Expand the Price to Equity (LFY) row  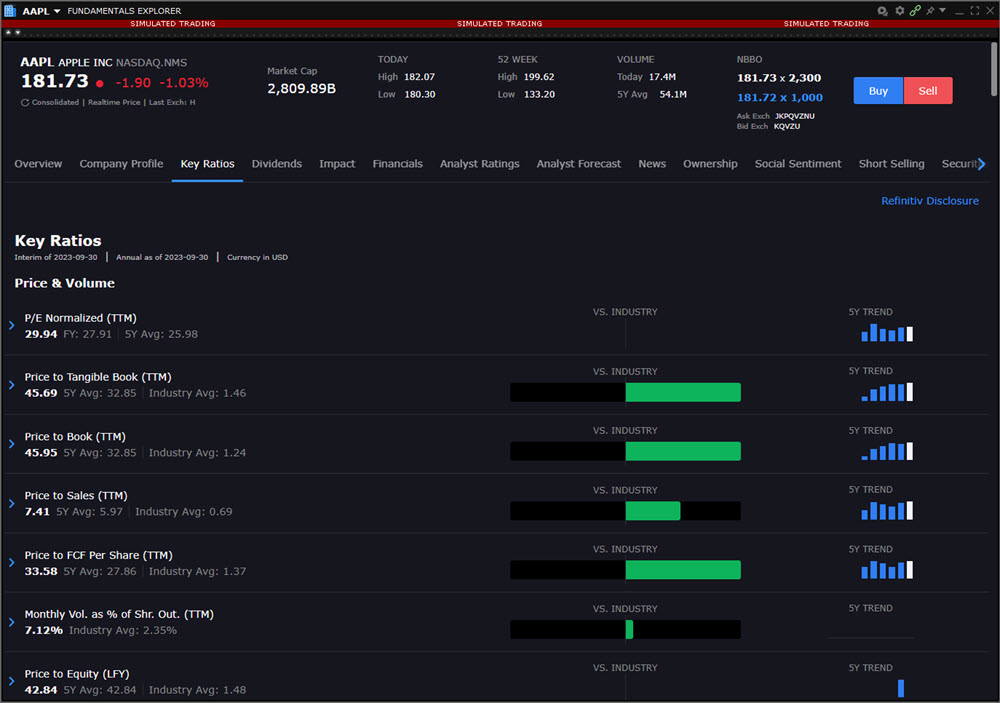pos(11,681)
